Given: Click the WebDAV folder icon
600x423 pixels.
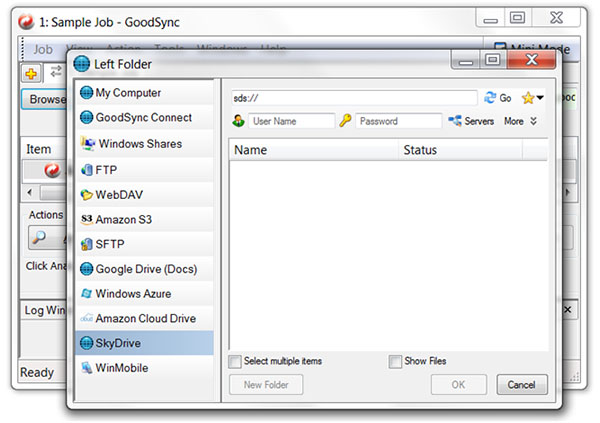Looking at the screenshot, I should [87, 195].
